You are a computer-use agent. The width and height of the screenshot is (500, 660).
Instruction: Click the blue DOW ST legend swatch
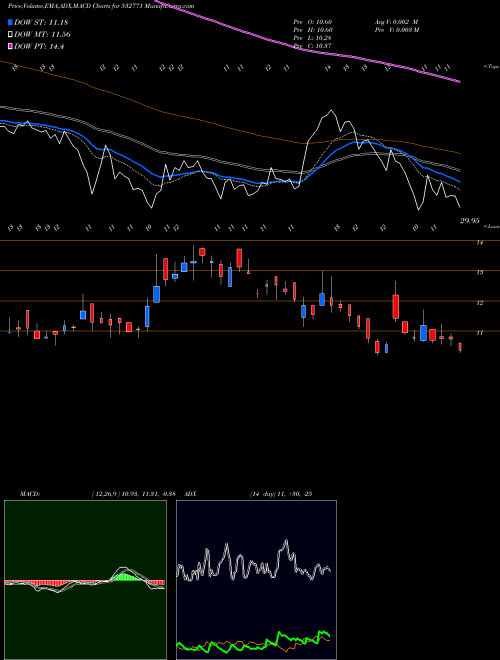[x=11, y=22]
